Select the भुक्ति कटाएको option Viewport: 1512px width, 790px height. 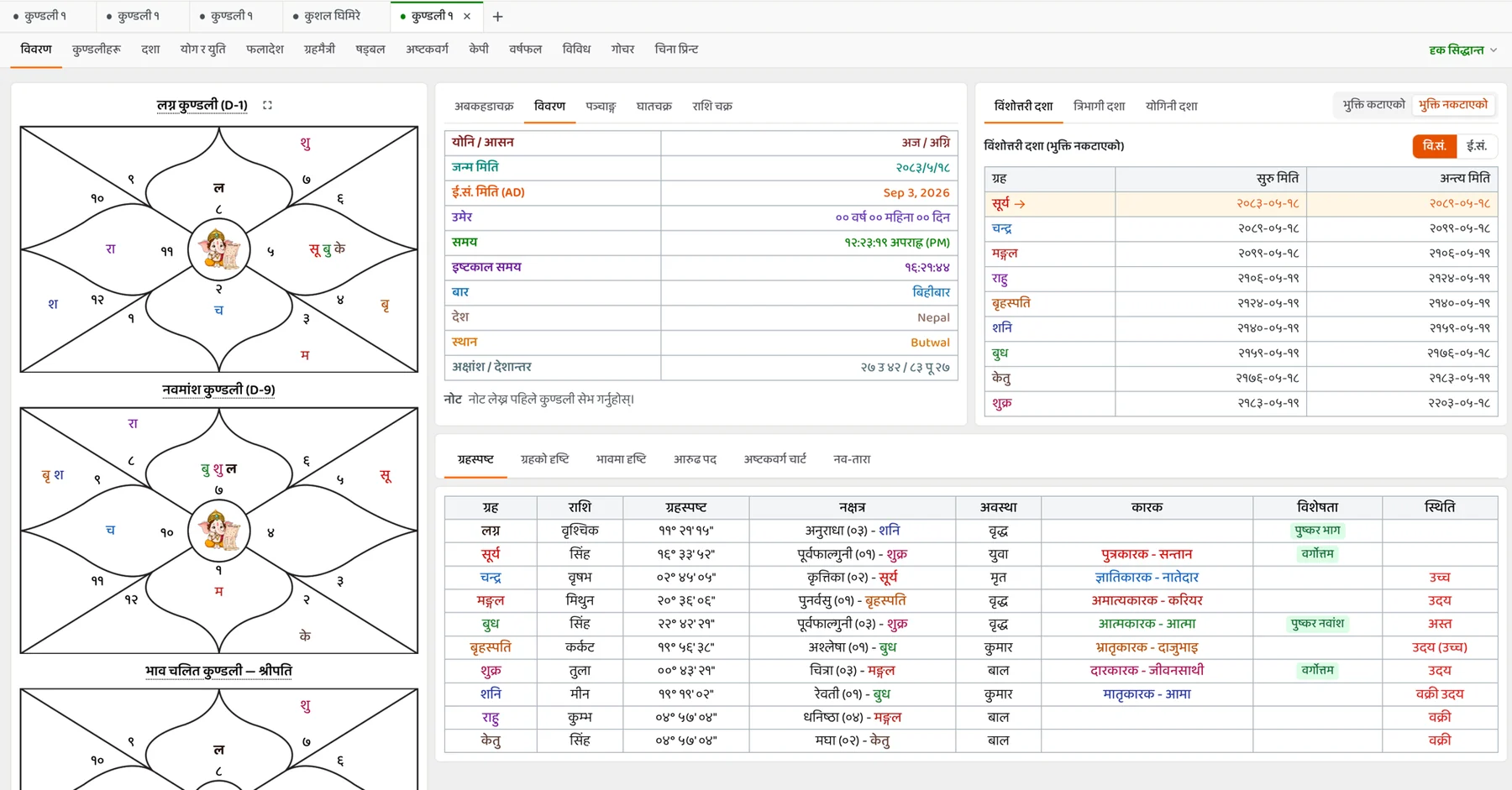pos(1373,105)
